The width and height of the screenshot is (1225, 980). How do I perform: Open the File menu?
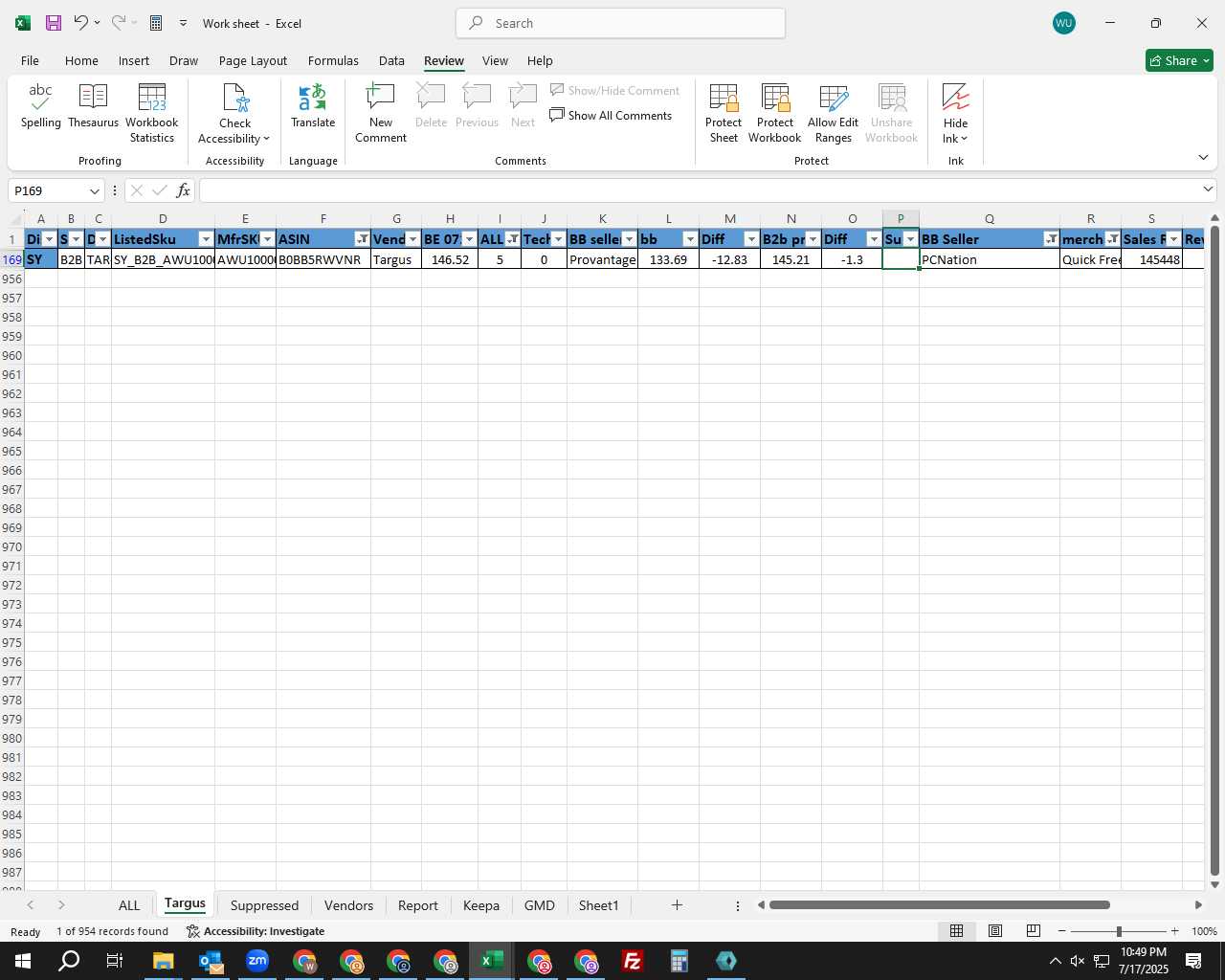30,60
